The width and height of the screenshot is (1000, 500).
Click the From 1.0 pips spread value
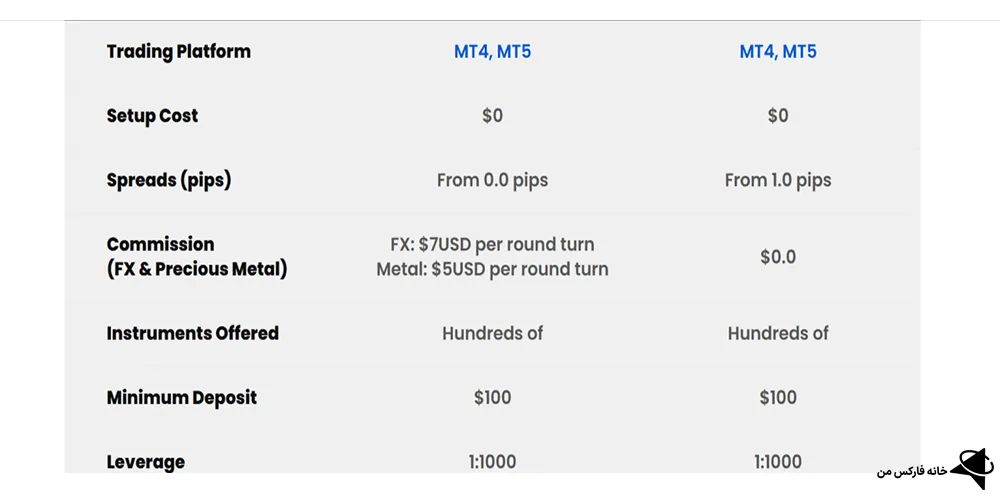pos(778,181)
